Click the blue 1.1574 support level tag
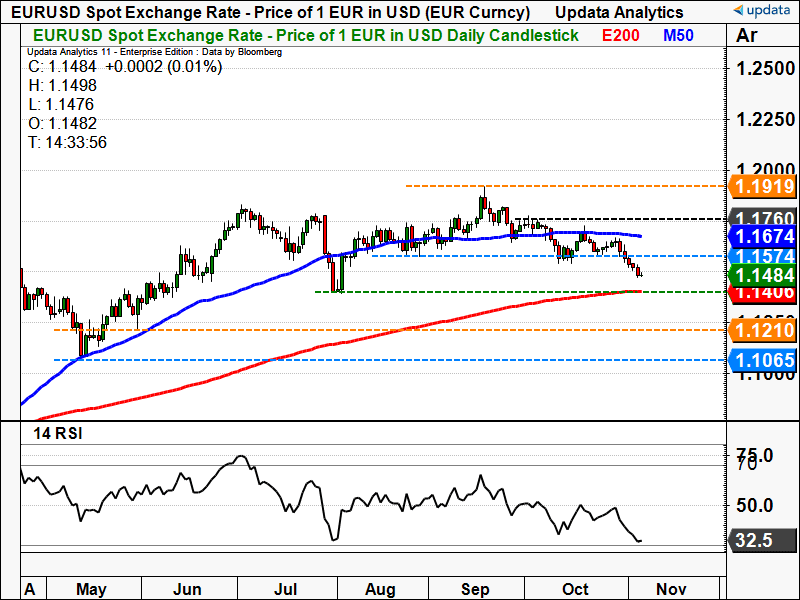Screen dimensions: 800x600 click(762, 256)
